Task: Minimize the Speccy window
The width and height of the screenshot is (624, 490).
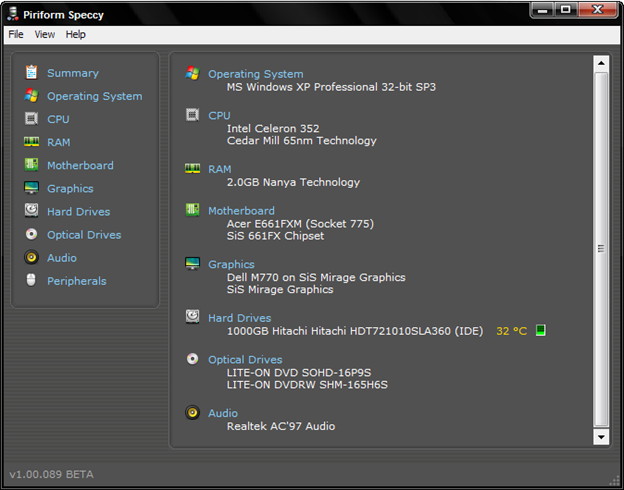Action: (543, 10)
